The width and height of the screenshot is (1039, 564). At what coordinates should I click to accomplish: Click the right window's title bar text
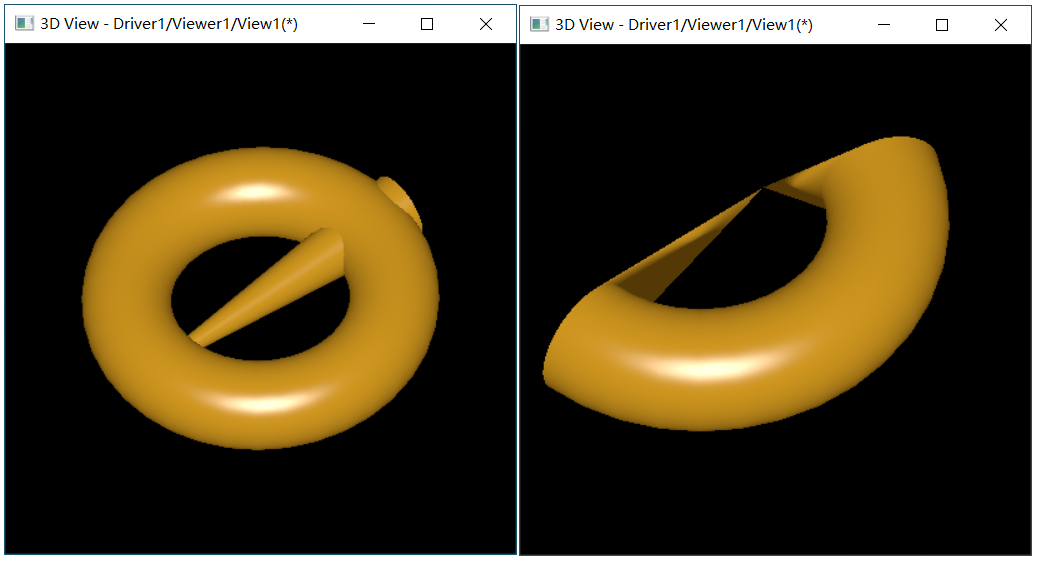683,24
